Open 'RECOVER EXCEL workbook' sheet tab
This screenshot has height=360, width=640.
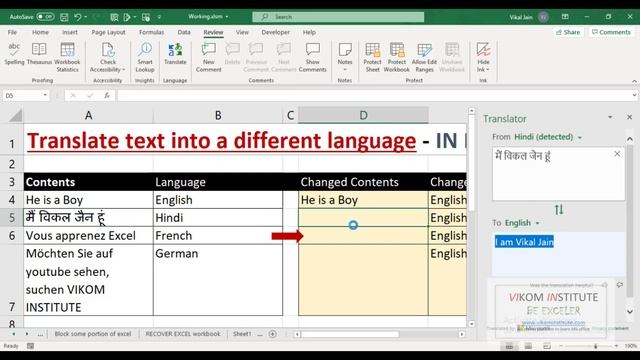coord(183,334)
